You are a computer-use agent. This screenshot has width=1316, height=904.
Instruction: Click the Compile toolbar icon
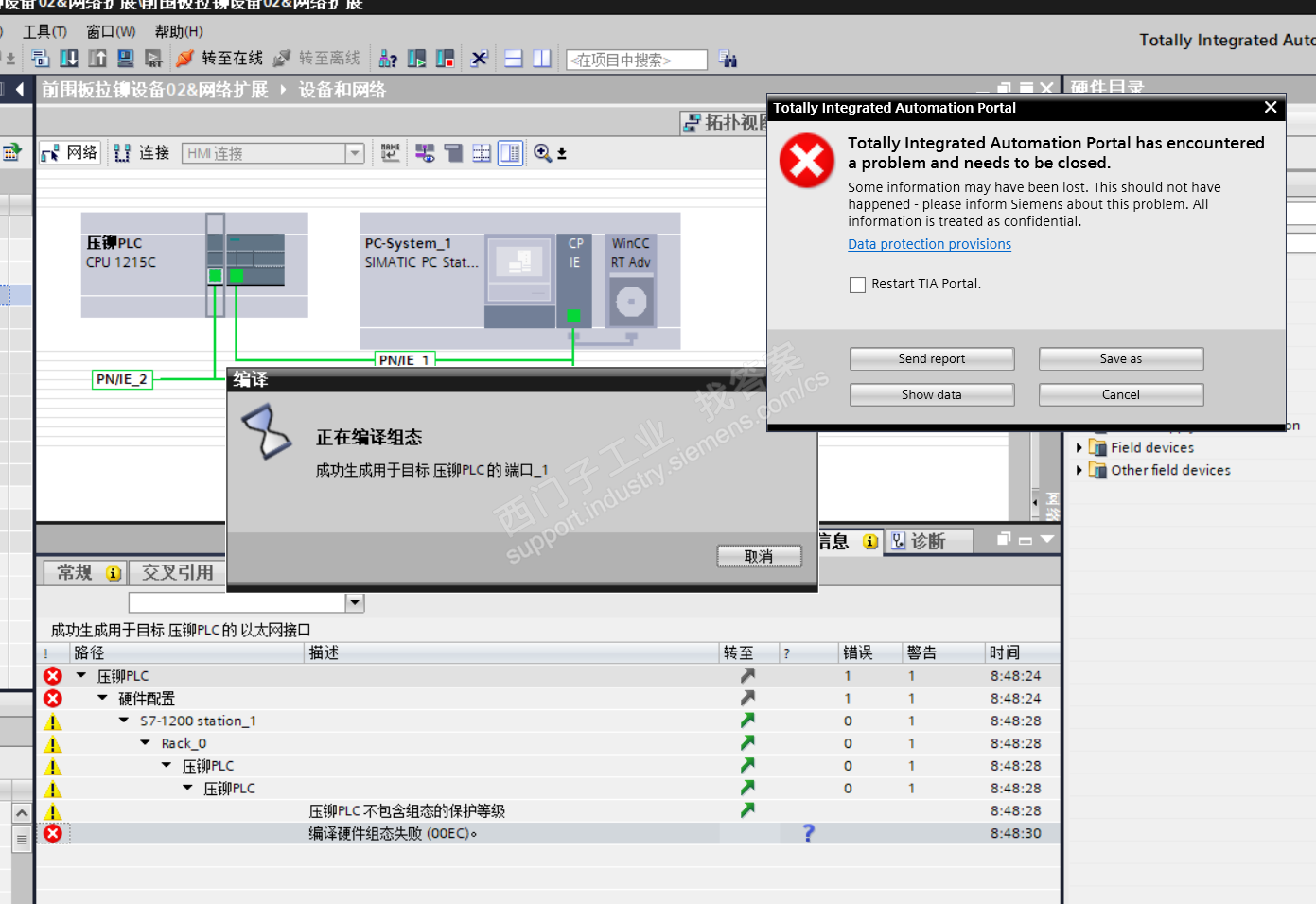tap(41, 59)
